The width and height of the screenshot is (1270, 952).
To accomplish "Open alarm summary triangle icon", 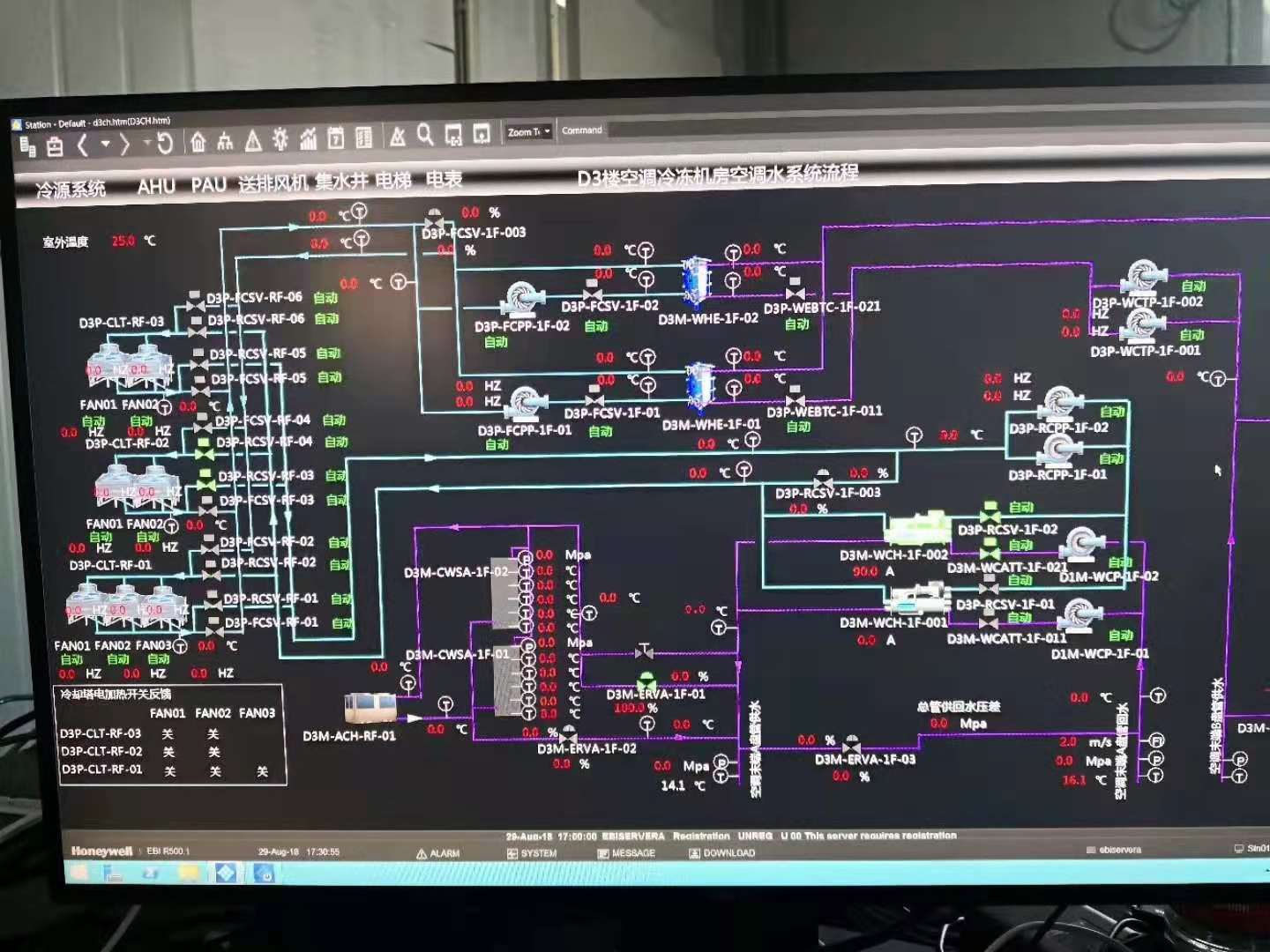I will (253, 139).
